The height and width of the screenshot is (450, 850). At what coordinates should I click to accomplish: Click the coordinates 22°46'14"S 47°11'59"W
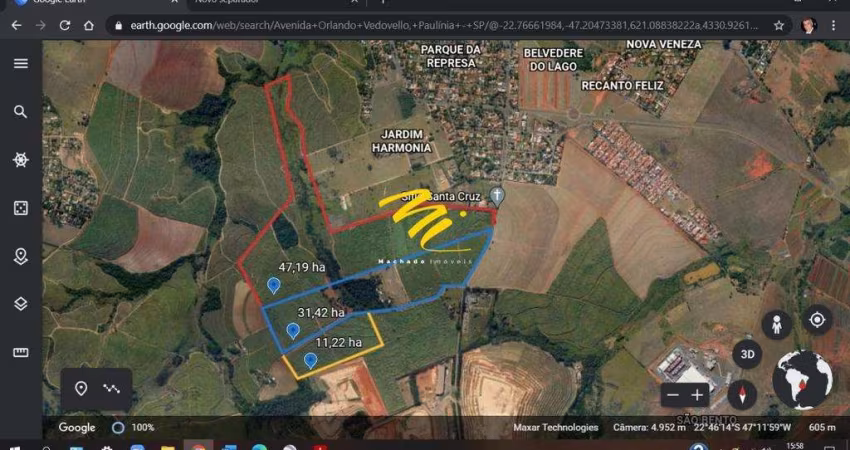741,428
